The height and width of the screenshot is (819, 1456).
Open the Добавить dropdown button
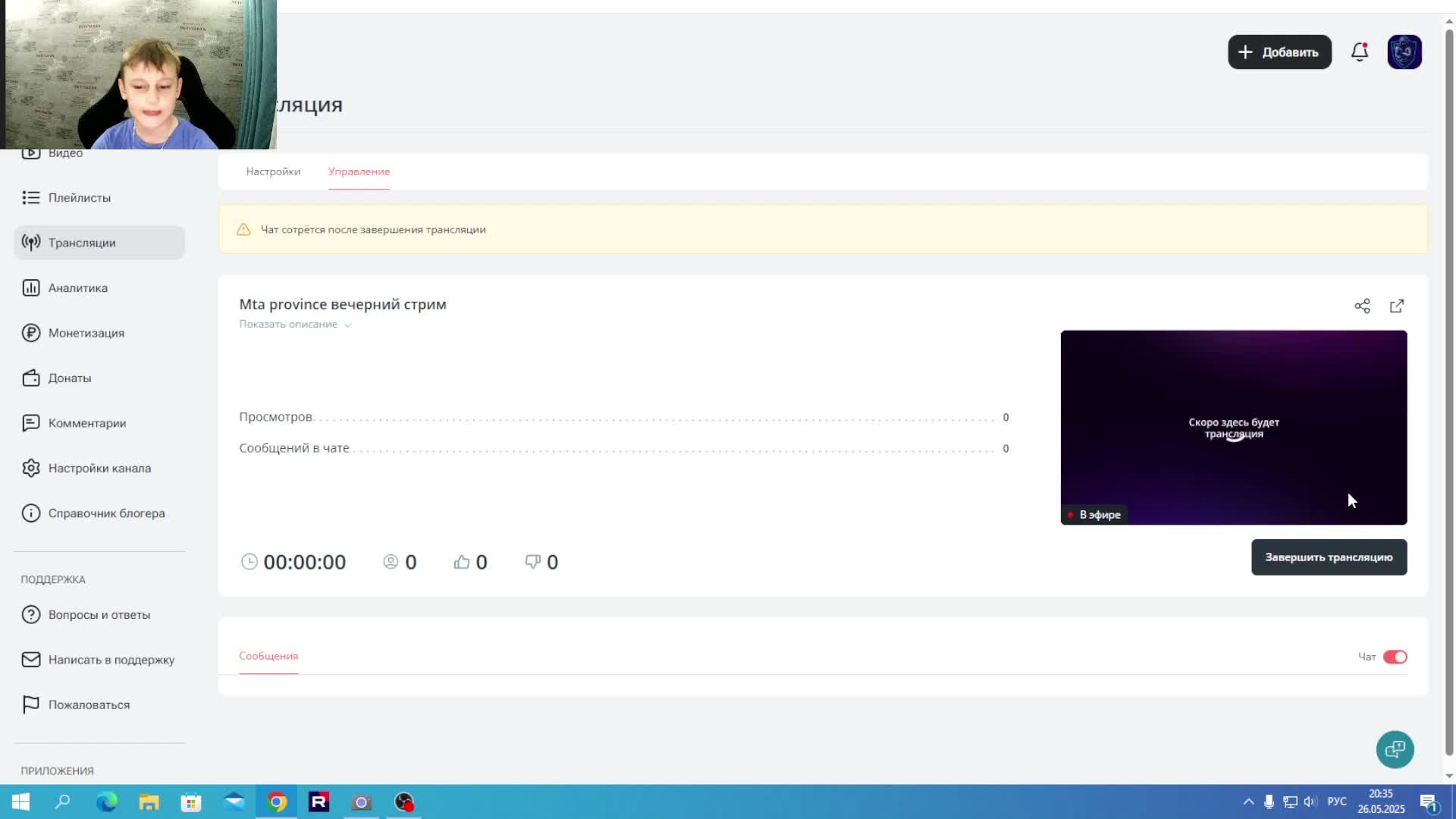pyautogui.click(x=1279, y=52)
